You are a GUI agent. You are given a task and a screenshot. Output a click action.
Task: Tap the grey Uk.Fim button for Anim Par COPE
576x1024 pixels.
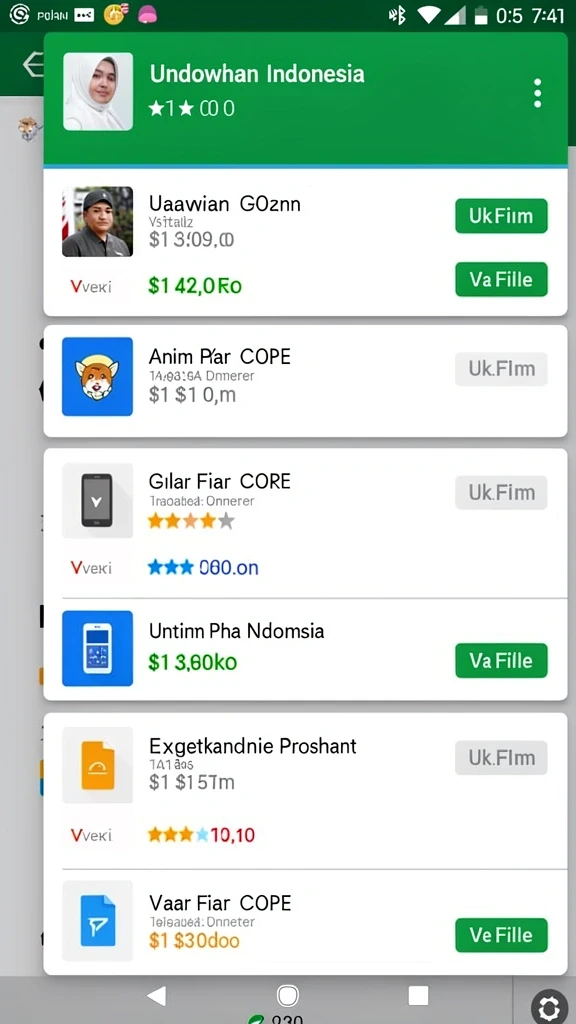point(501,368)
